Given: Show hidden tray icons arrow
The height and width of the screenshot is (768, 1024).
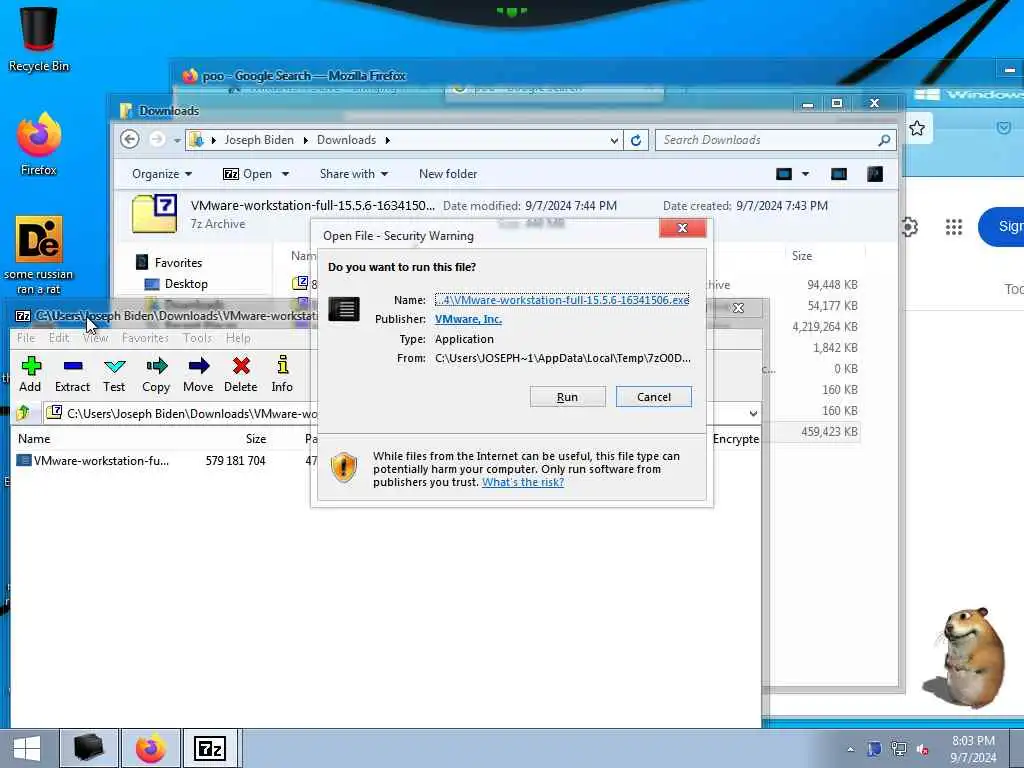Looking at the screenshot, I should (x=850, y=750).
